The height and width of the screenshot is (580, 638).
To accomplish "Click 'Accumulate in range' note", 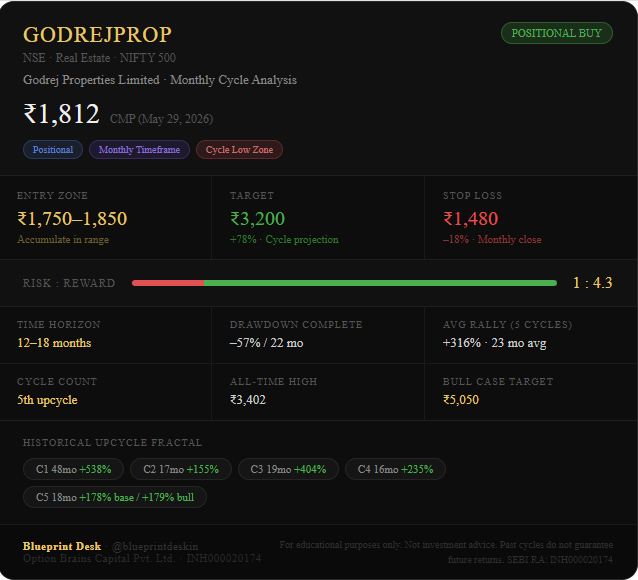I will pos(63,240).
